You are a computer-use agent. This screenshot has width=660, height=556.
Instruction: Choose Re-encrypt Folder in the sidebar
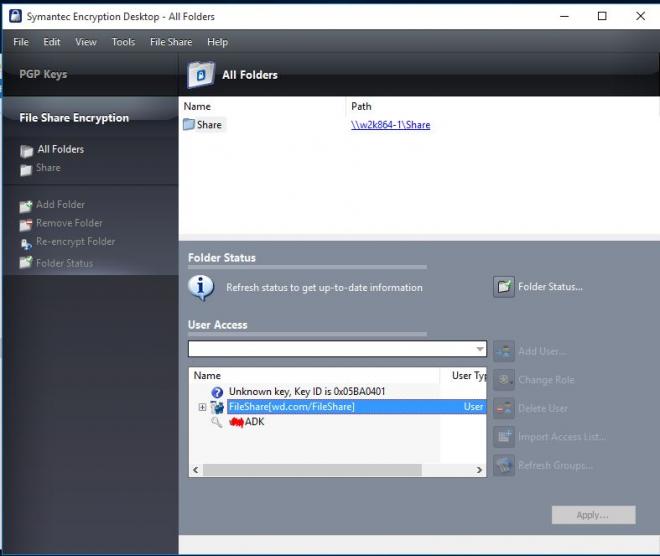click(x=76, y=242)
